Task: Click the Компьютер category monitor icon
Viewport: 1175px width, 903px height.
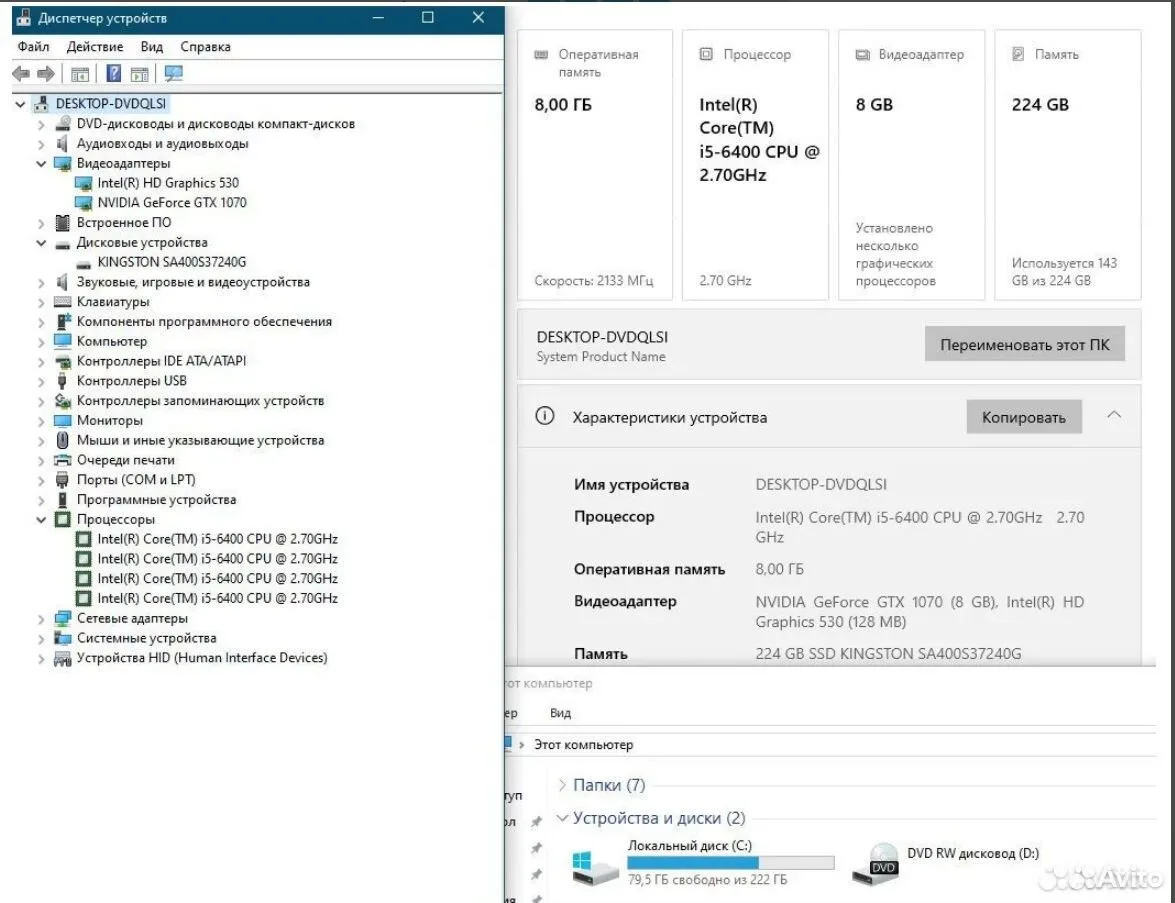Action: tap(63, 341)
